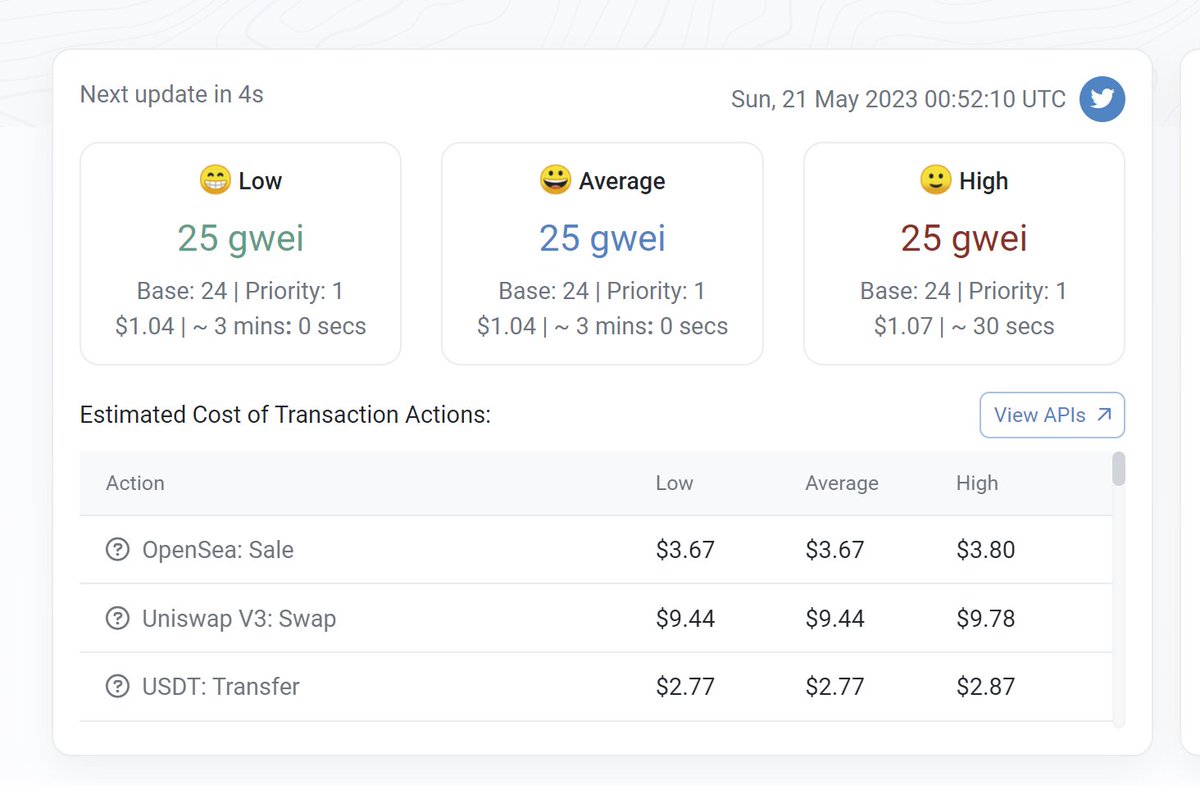1200x785 pixels.
Task: Select the High gas price card
Action: coord(963,252)
